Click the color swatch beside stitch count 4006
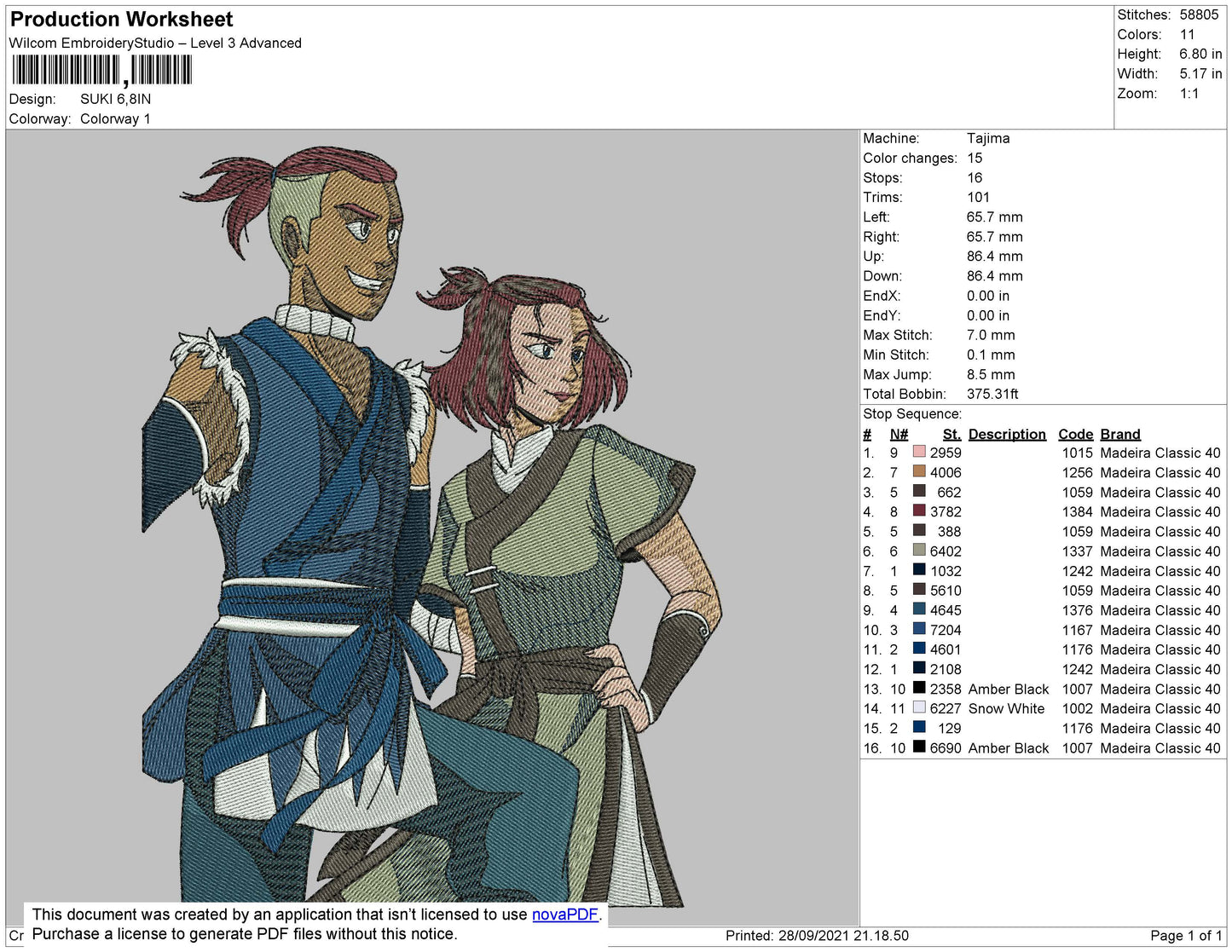1232x952 pixels. (919, 472)
